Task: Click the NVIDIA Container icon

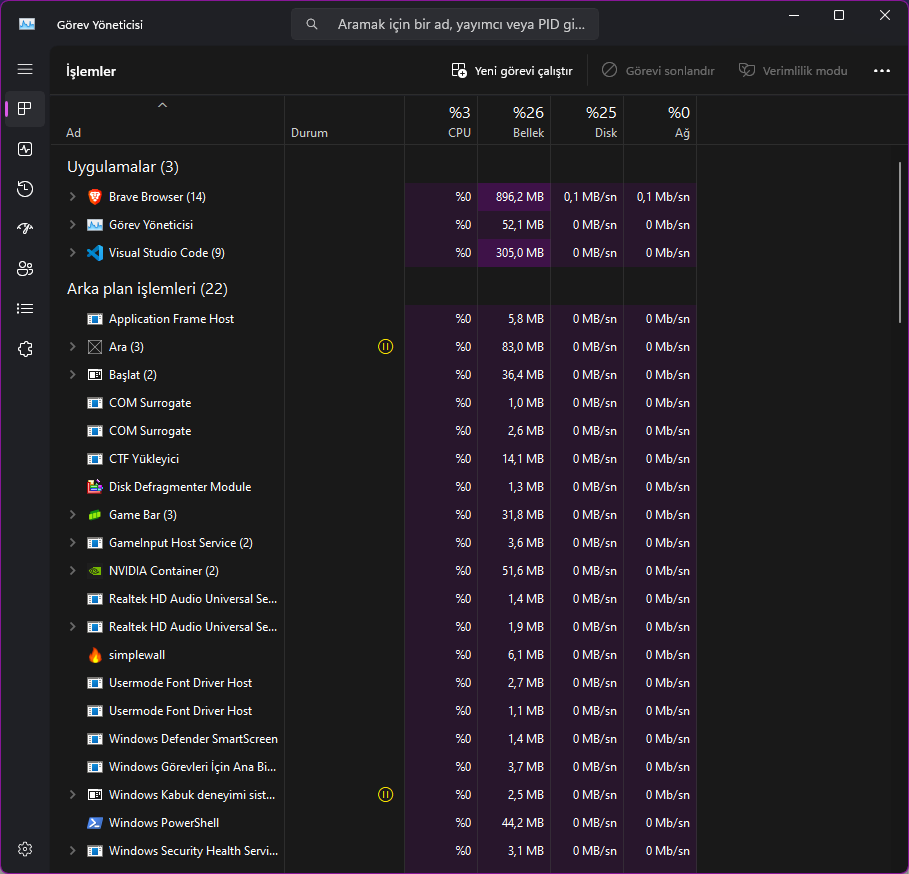Action: click(x=94, y=571)
